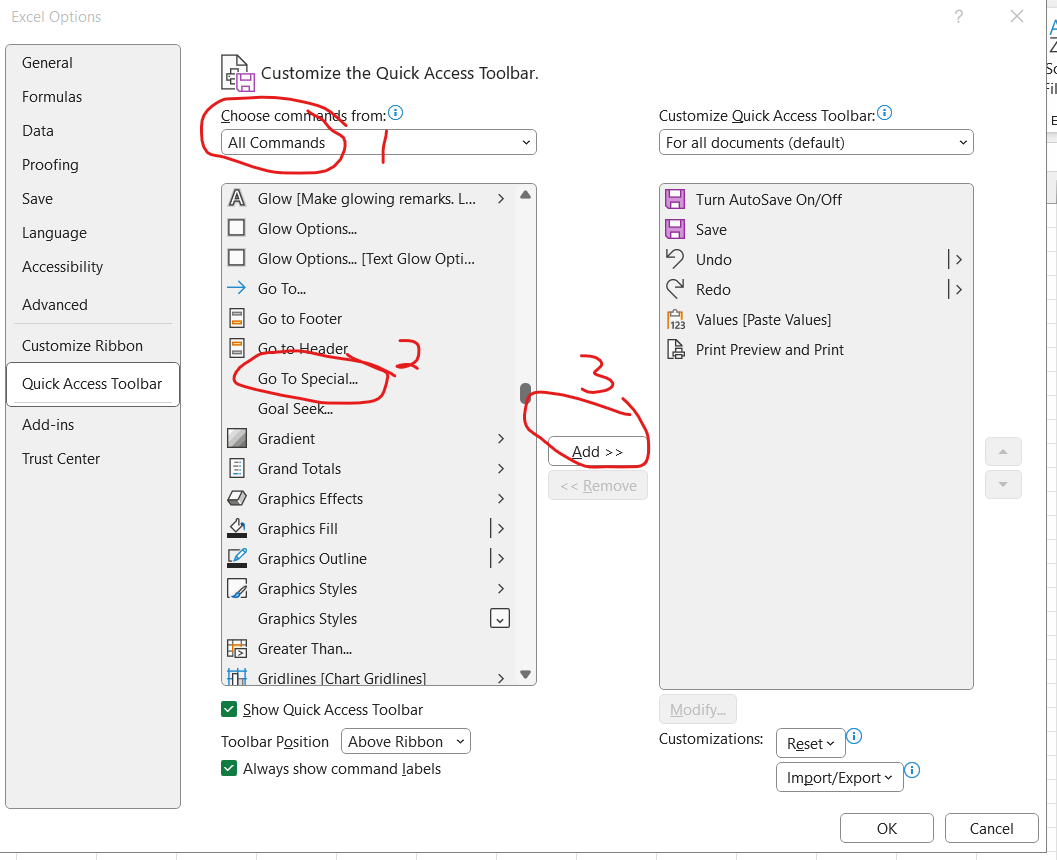1057x860 pixels.
Task: Toggle Always show command labels checkbox
Action: pos(229,768)
